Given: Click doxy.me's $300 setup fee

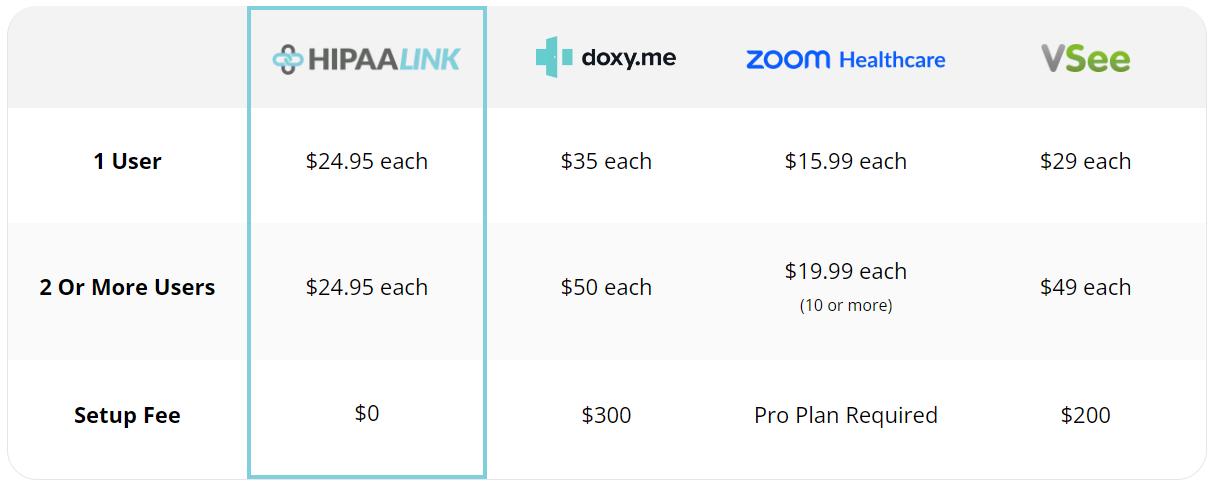Looking at the screenshot, I should pos(606,415).
